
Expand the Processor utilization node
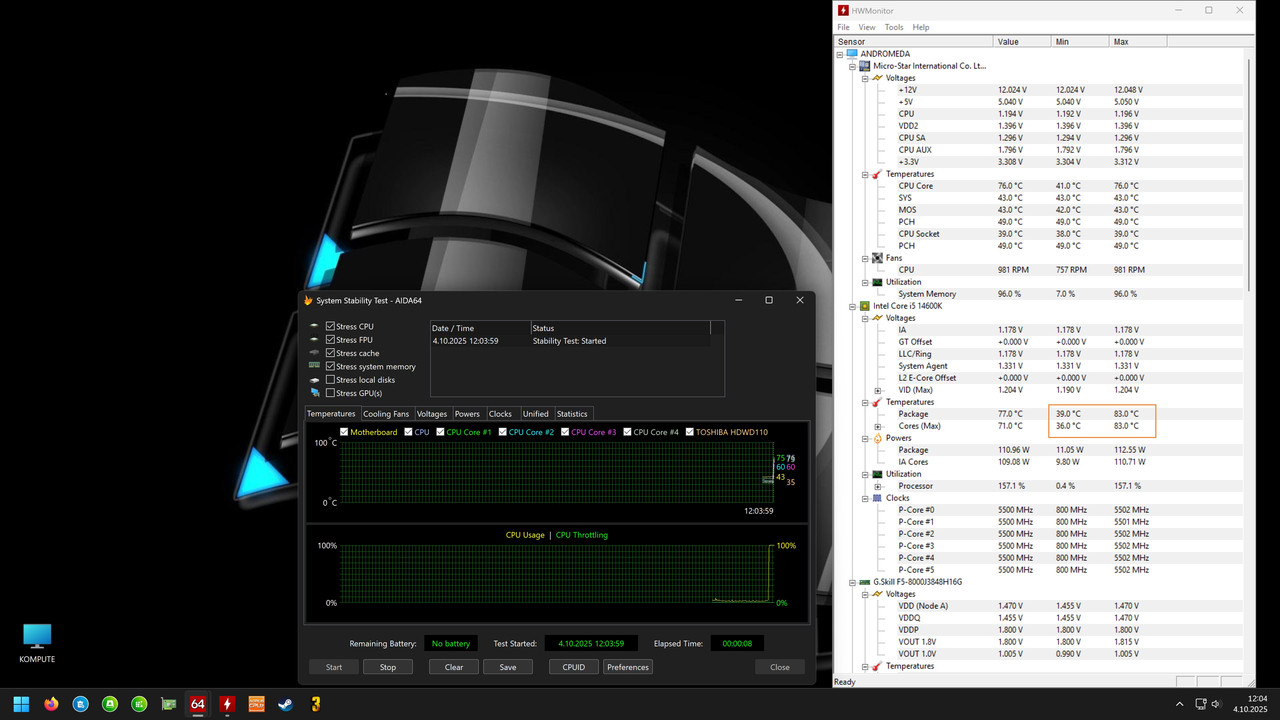pyautogui.click(x=878, y=486)
